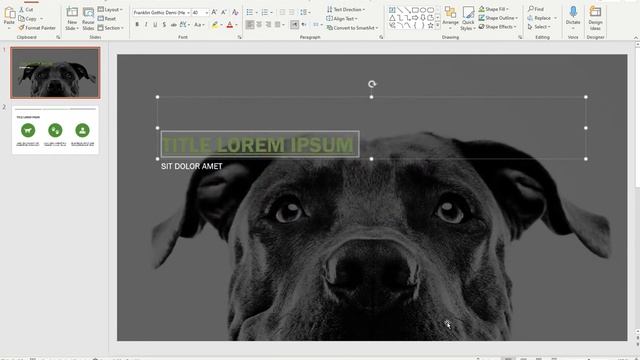
Task: Open the Layout dropdown
Action: [110, 9]
